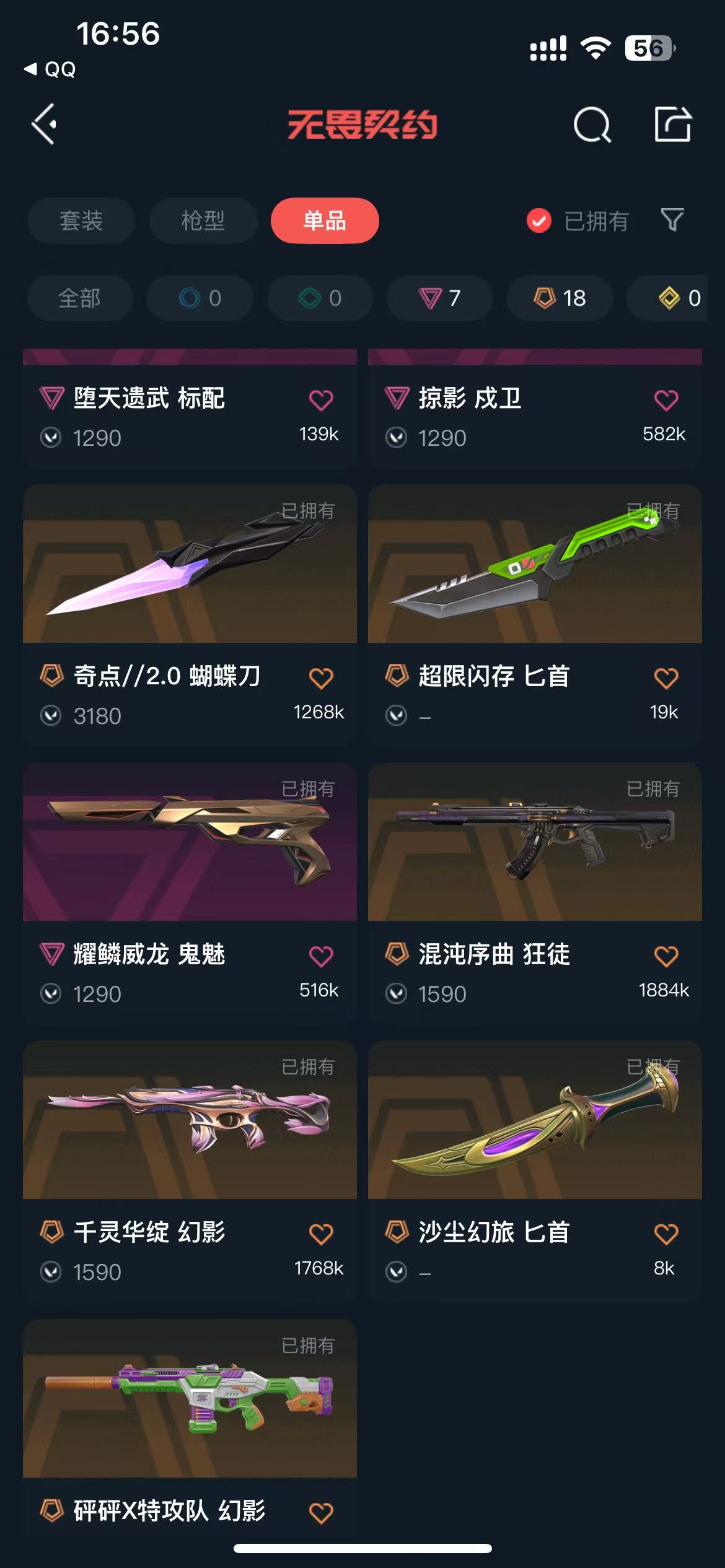Image resolution: width=725 pixels, height=1568 pixels.
Task: Switch to the 套装 tab
Action: click(x=81, y=220)
